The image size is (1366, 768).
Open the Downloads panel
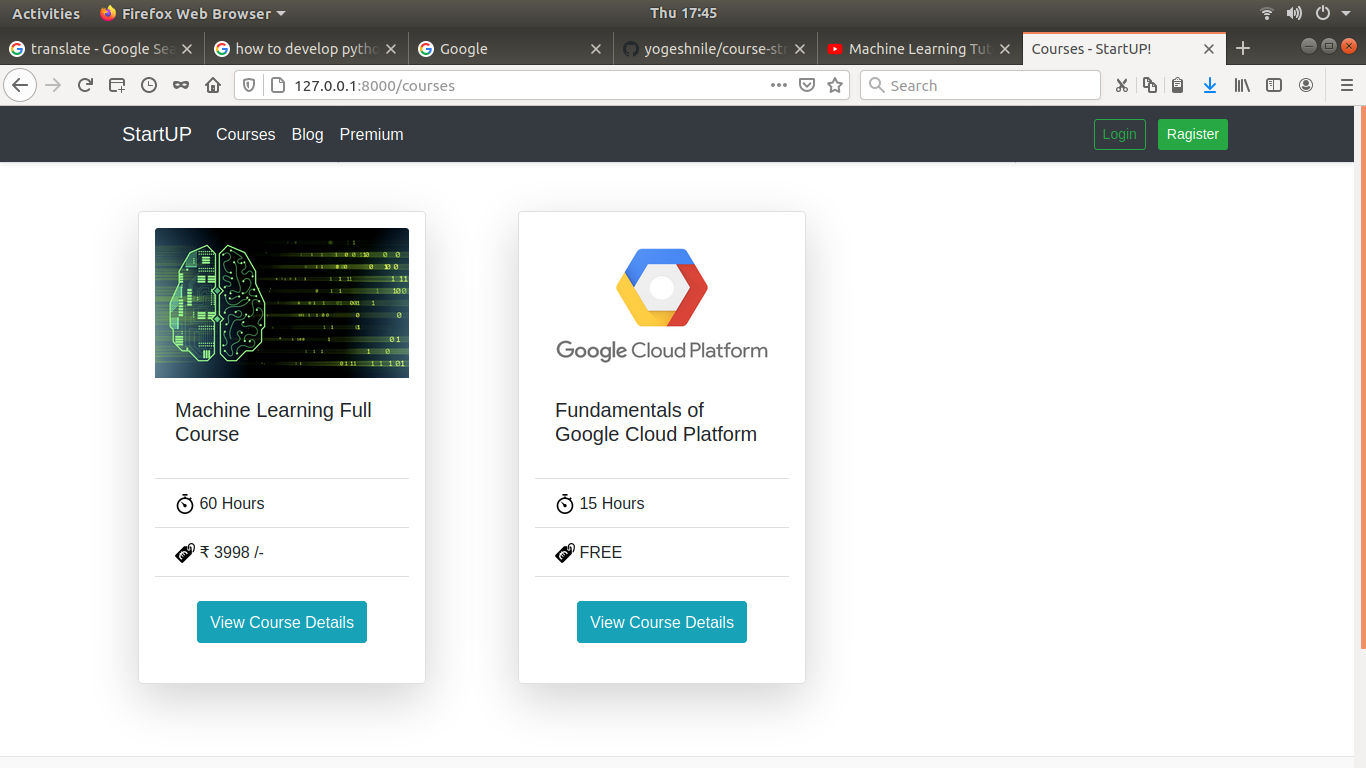pos(1210,85)
